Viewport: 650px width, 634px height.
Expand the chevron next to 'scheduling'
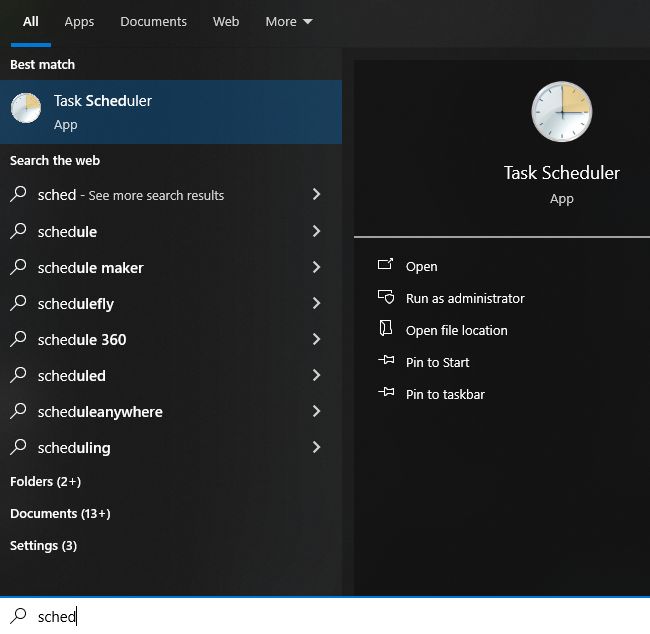pyautogui.click(x=316, y=447)
